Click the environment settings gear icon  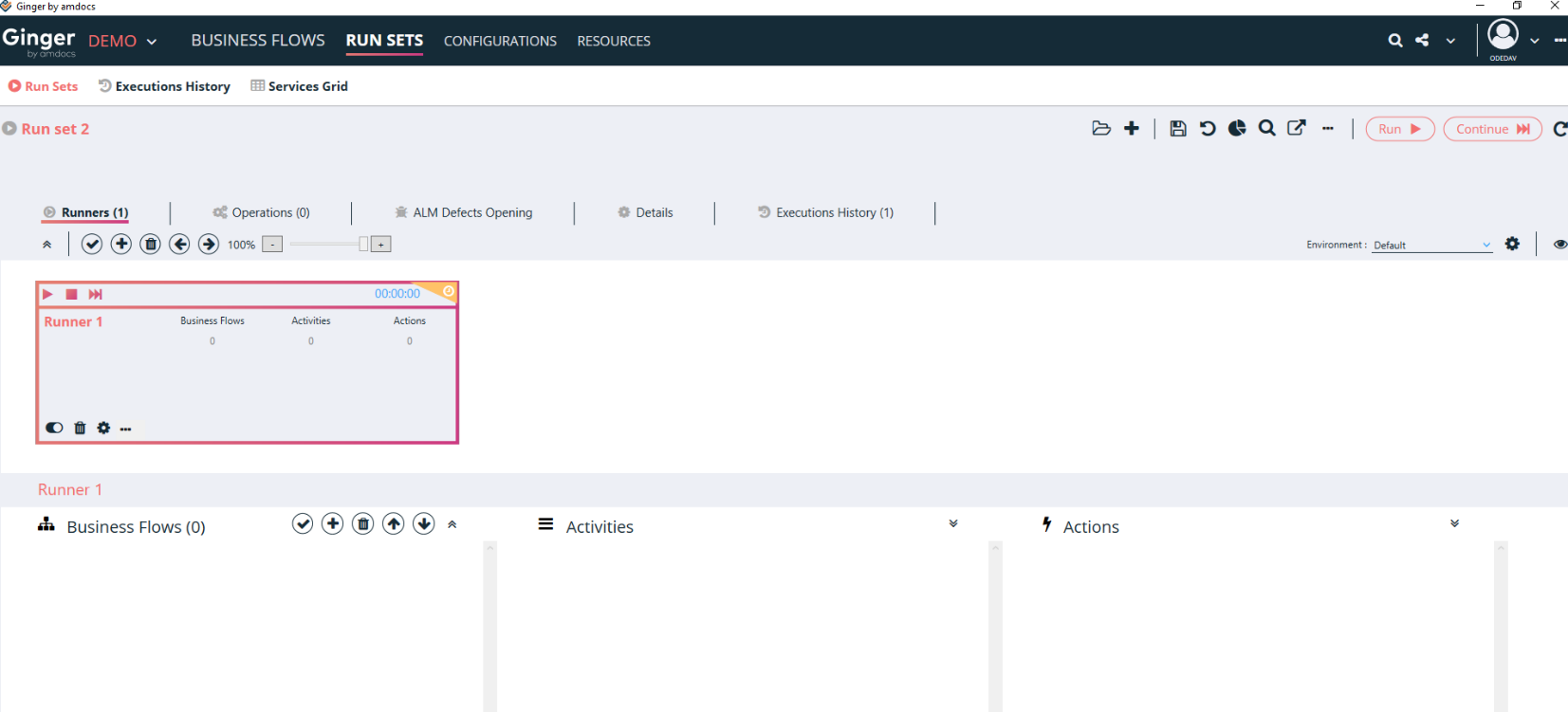click(x=1512, y=245)
